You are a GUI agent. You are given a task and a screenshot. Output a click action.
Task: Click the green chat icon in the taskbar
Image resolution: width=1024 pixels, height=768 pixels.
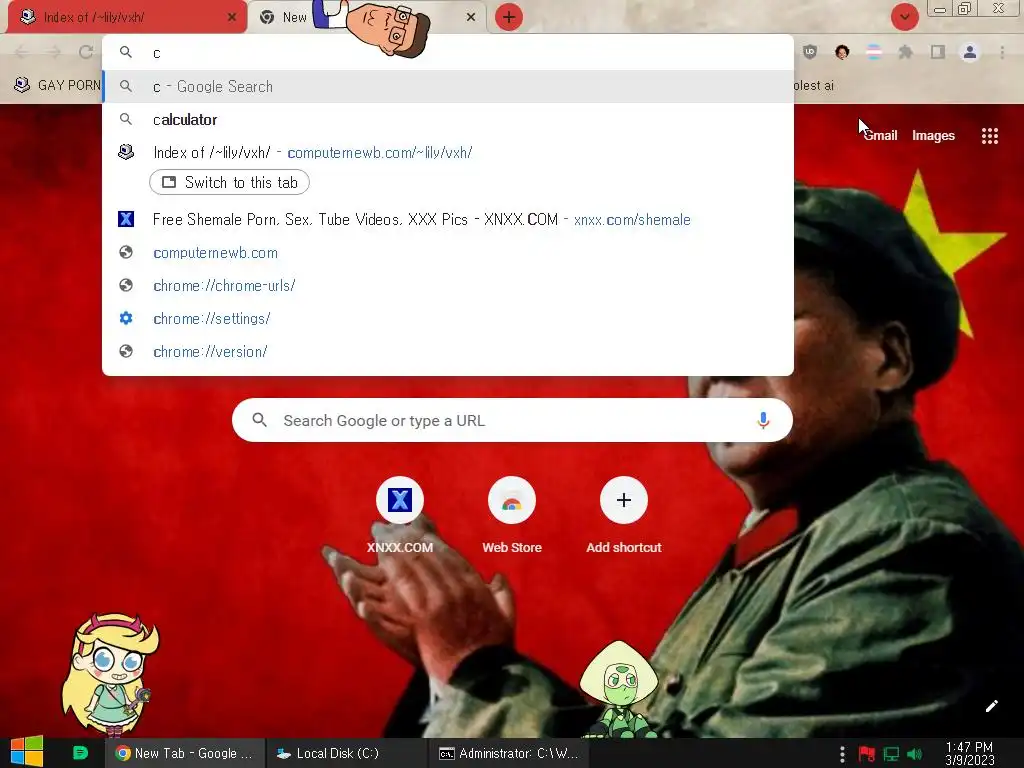click(x=80, y=753)
